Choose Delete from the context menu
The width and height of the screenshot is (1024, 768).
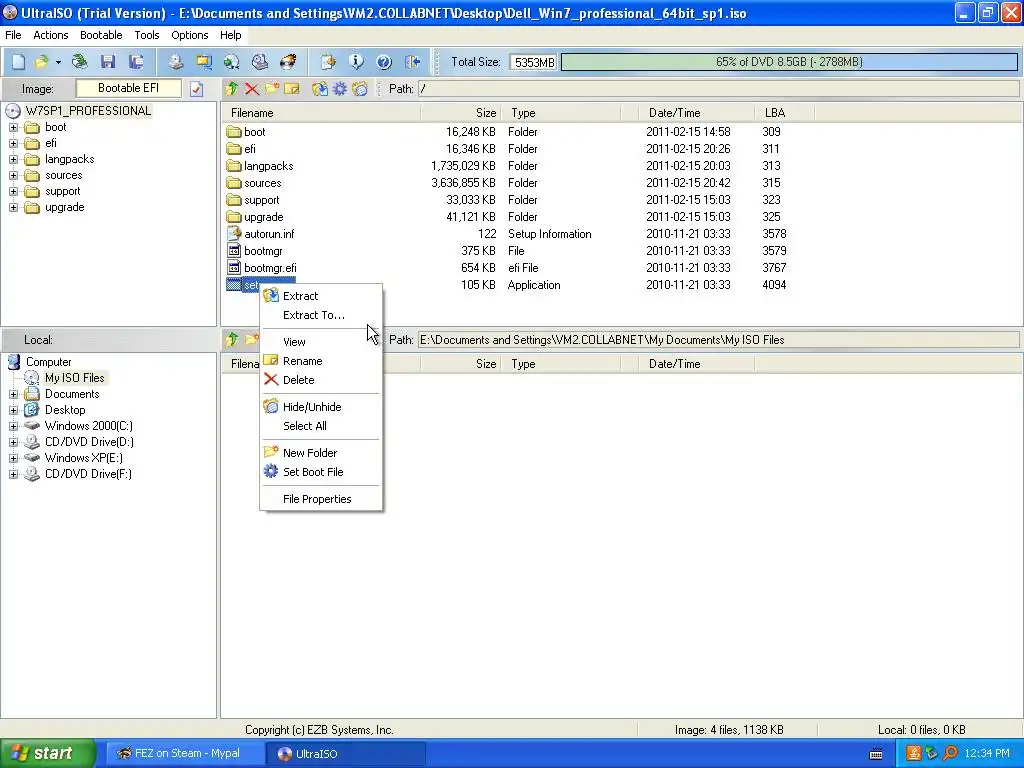coord(321,379)
